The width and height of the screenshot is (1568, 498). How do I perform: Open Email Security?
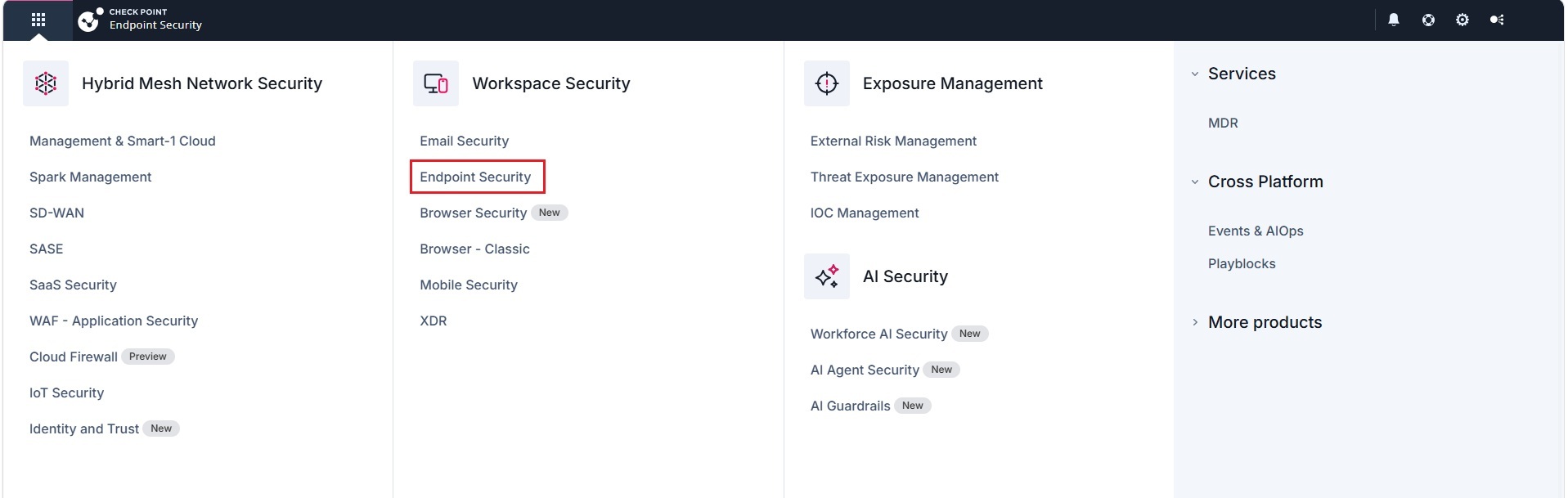coord(464,141)
